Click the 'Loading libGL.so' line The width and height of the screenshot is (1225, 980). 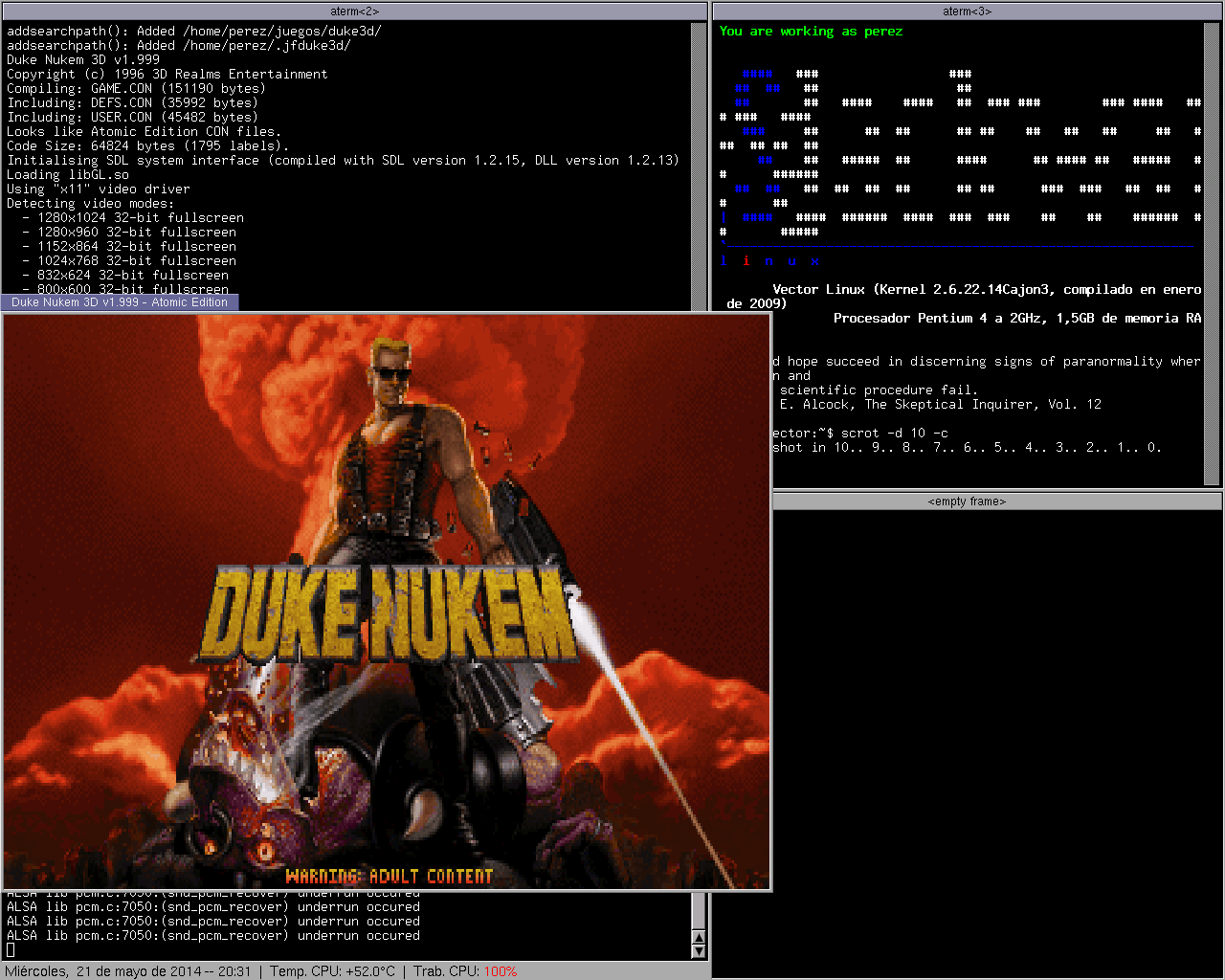[68, 174]
